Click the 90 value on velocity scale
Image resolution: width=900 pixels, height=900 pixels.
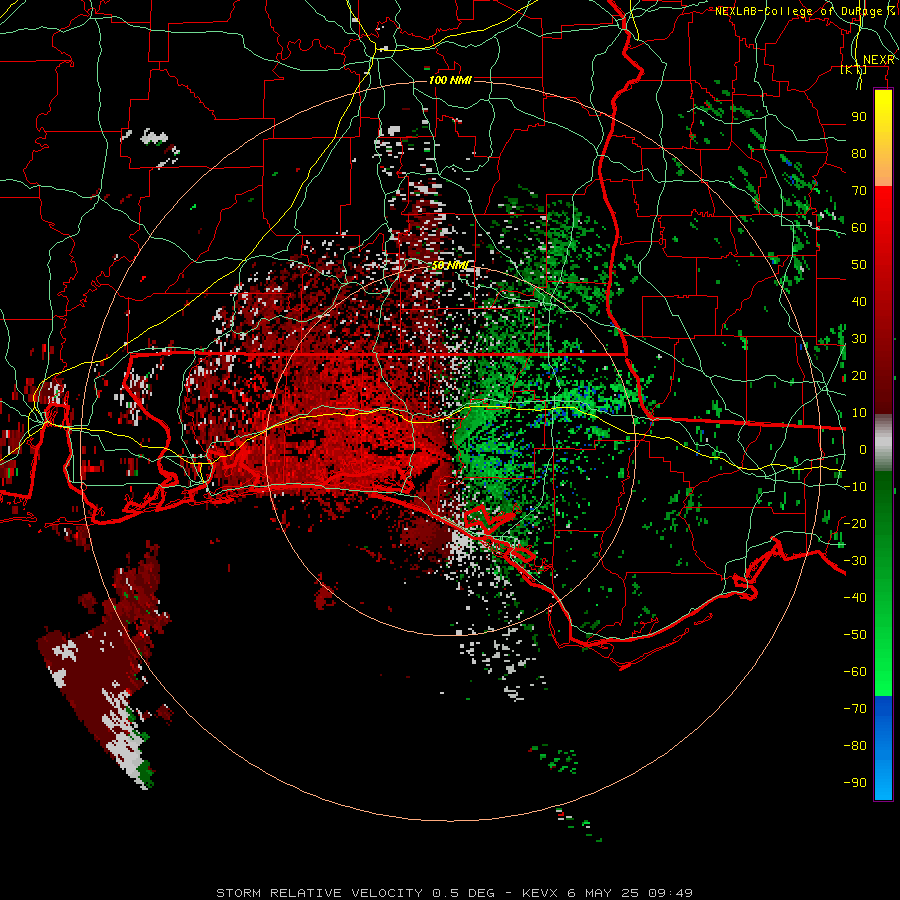click(x=859, y=117)
